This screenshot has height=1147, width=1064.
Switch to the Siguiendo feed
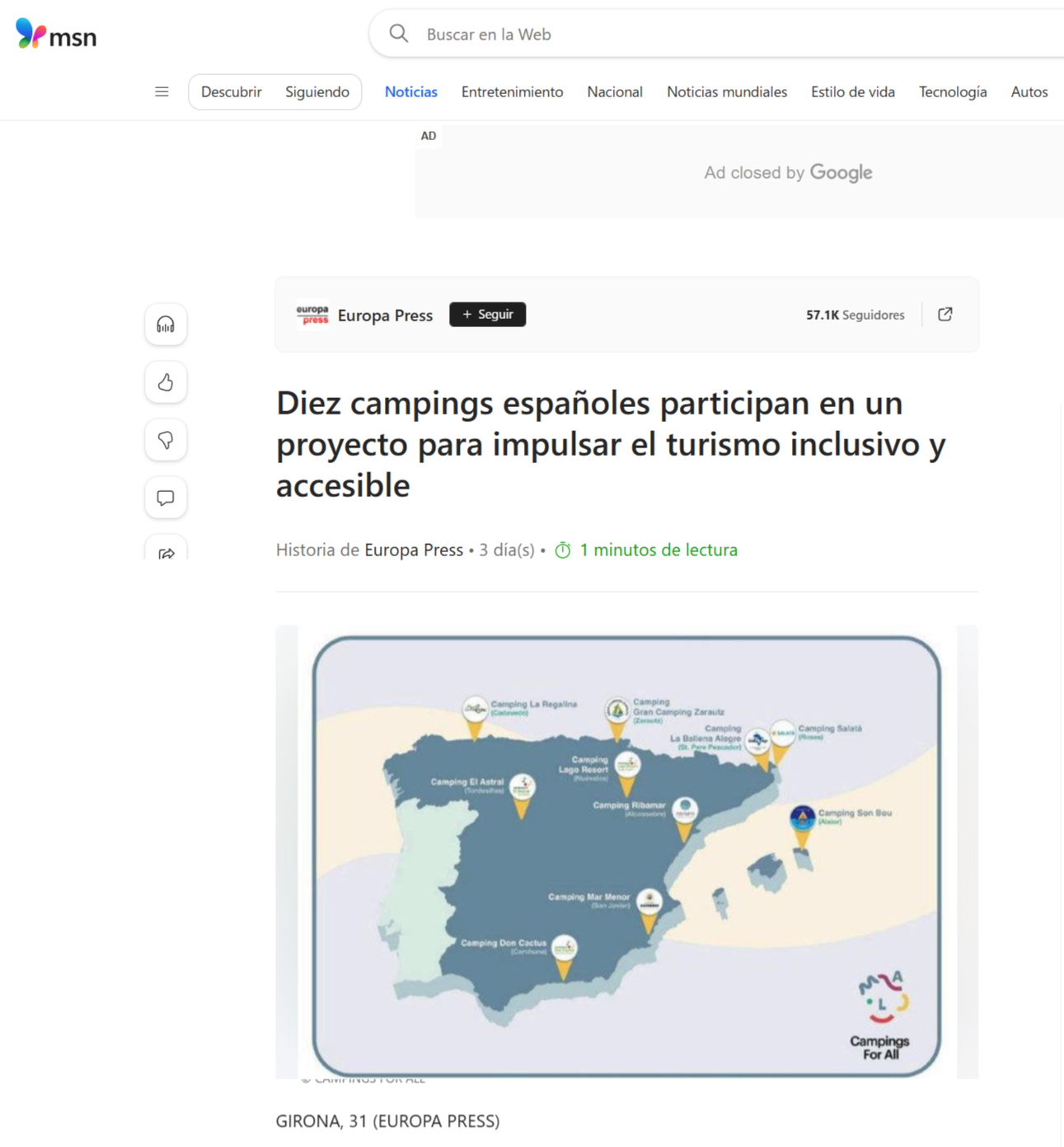coord(317,92)
